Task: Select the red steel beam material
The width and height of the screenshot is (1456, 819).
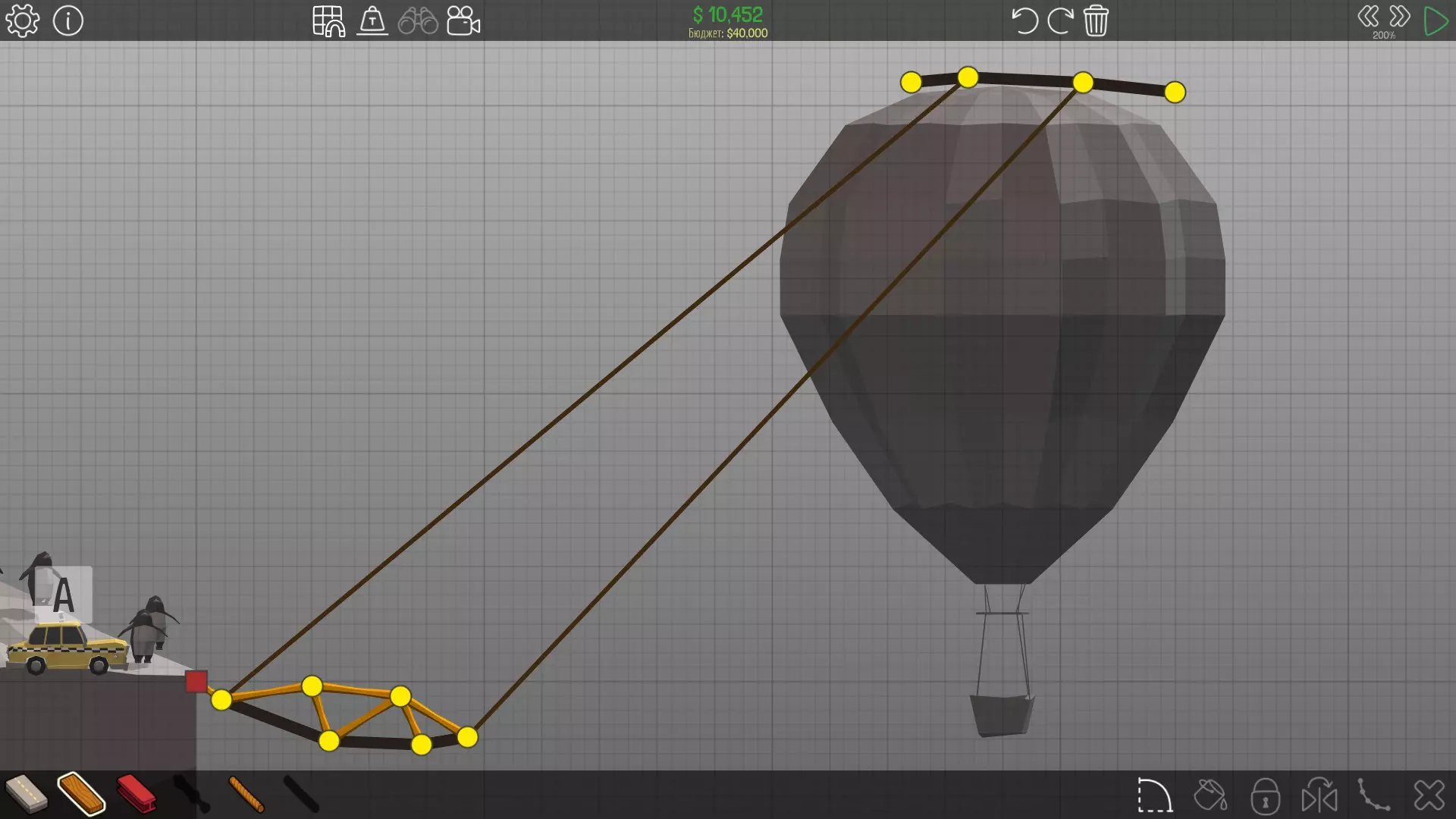Action: point(136,794)
